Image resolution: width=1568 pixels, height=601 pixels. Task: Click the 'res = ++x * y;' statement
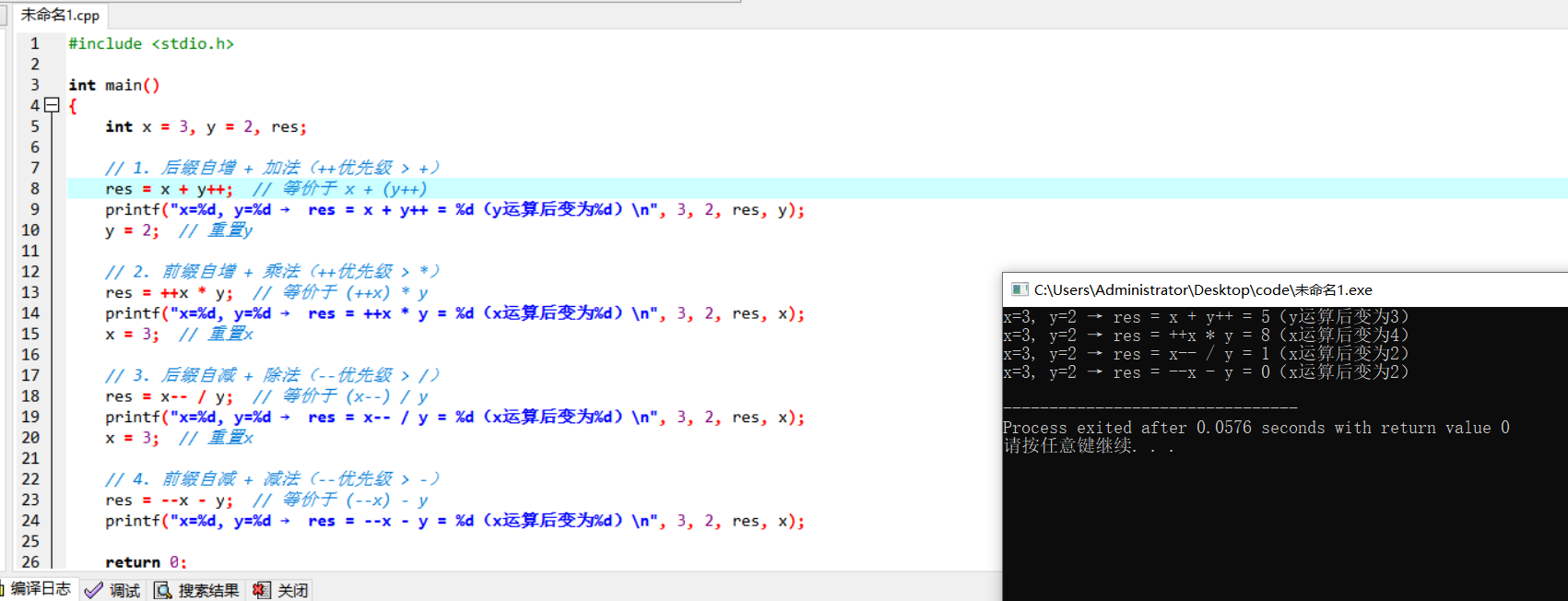tap(170, 293)
